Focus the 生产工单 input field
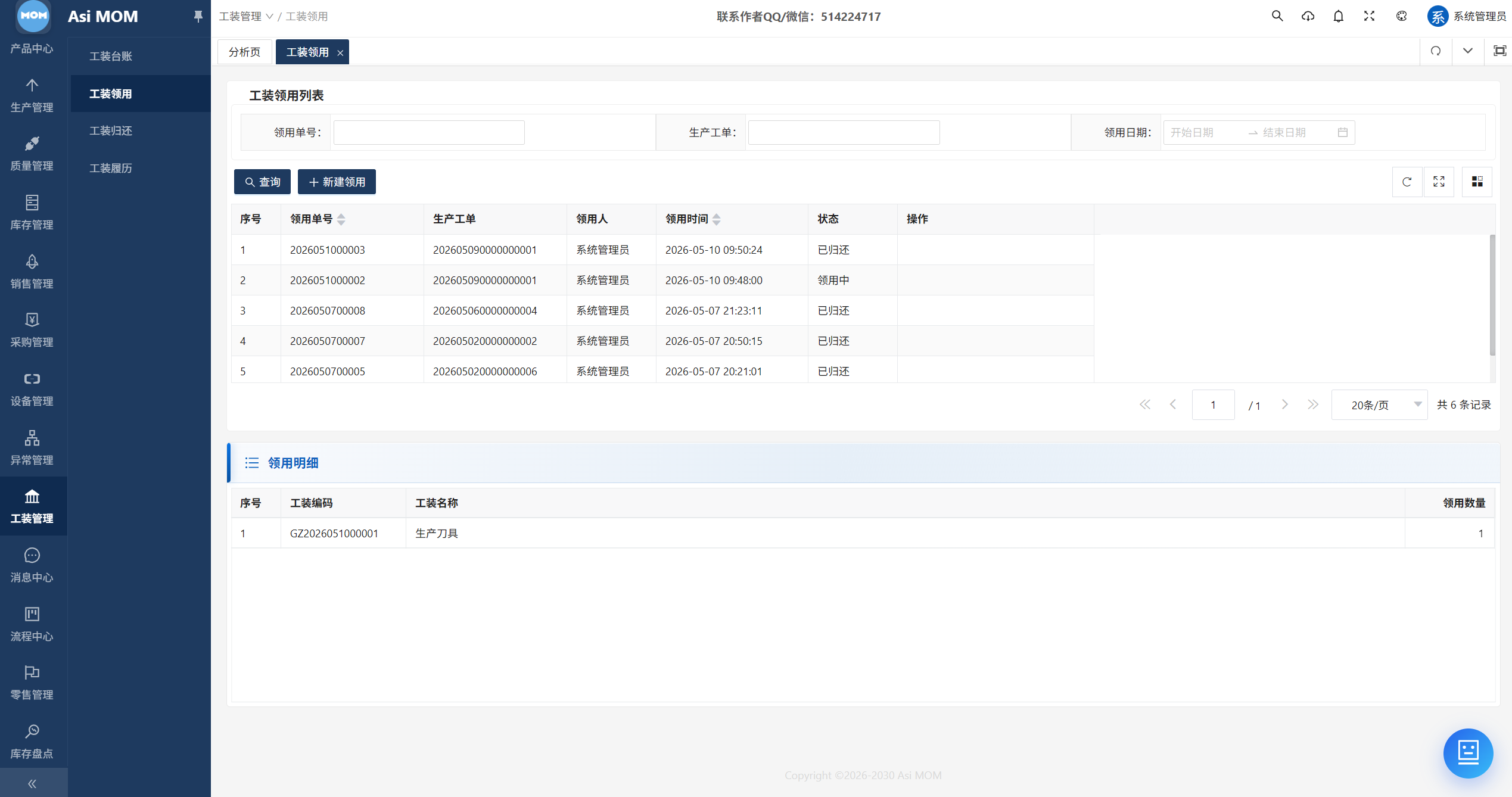The image size is (1512, 797). 844,132
